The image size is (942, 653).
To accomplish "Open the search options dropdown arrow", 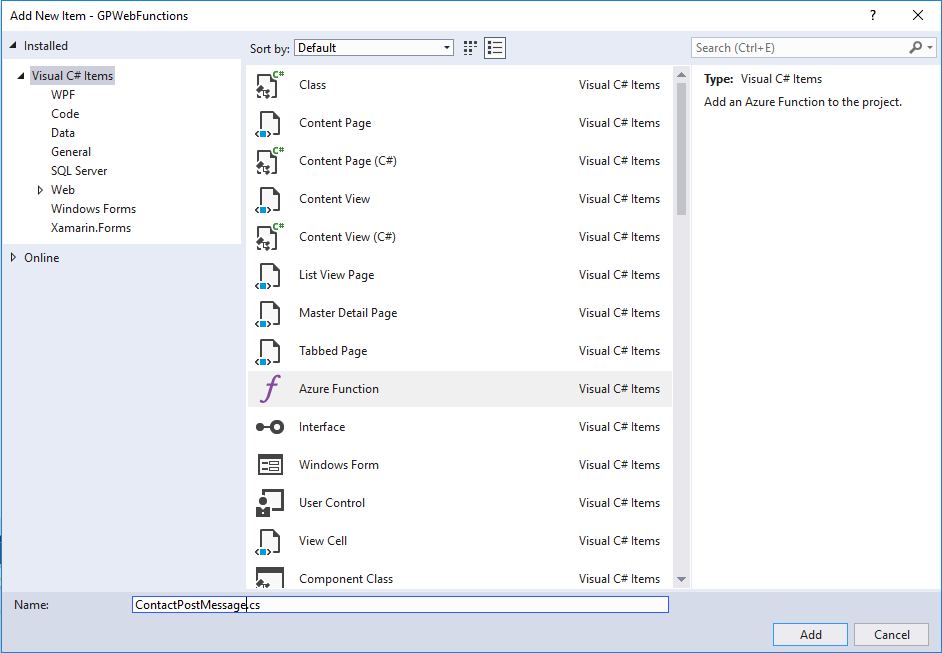I will (x=930, y=47).
